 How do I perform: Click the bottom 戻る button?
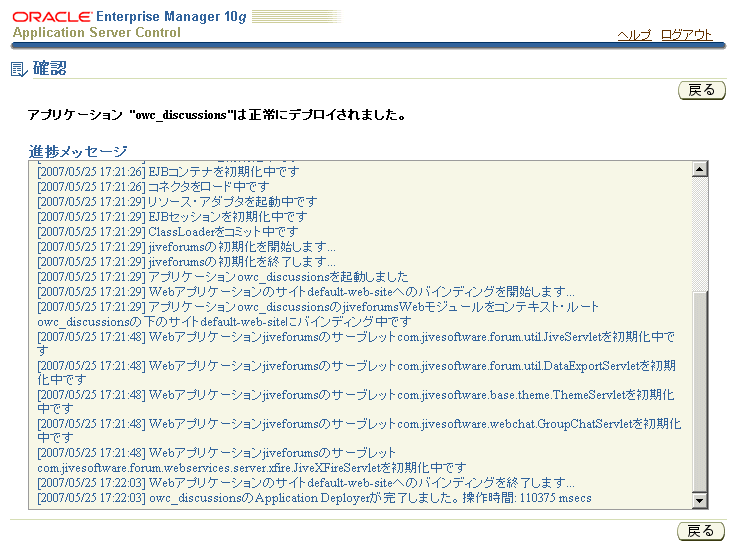point(701,531)
